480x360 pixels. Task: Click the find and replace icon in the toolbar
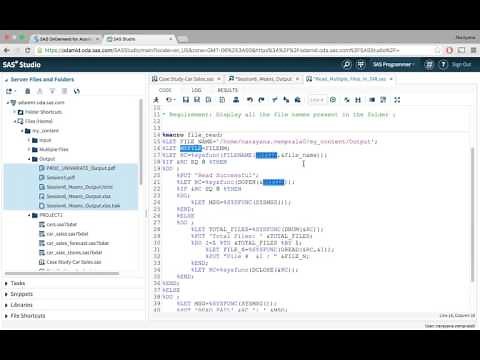click(358, 100)
